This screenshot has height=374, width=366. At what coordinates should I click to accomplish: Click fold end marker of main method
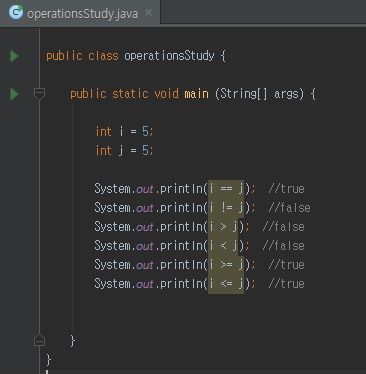tap(39, 340)
